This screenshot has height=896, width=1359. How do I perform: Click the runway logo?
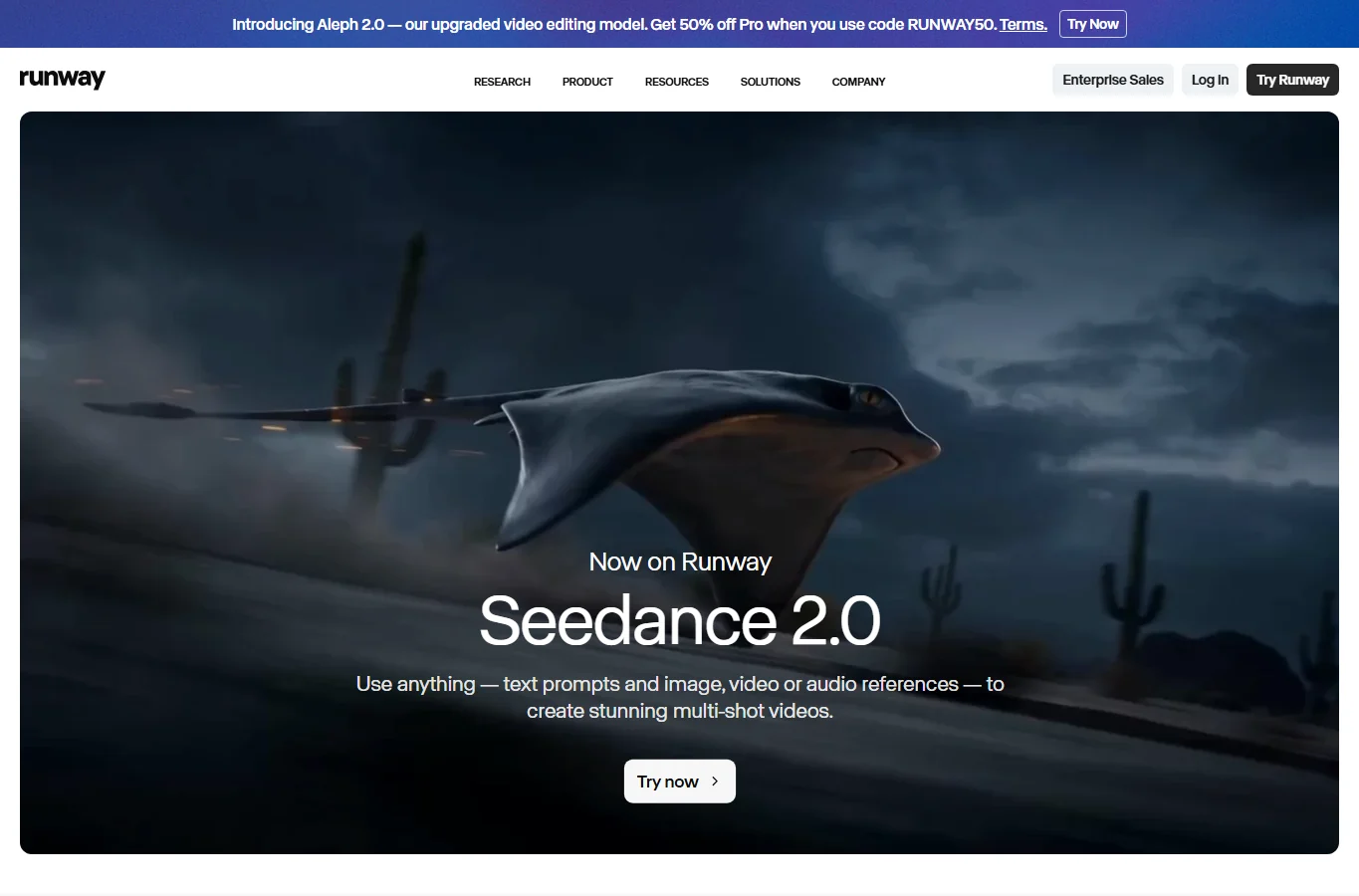click(62, 79)
